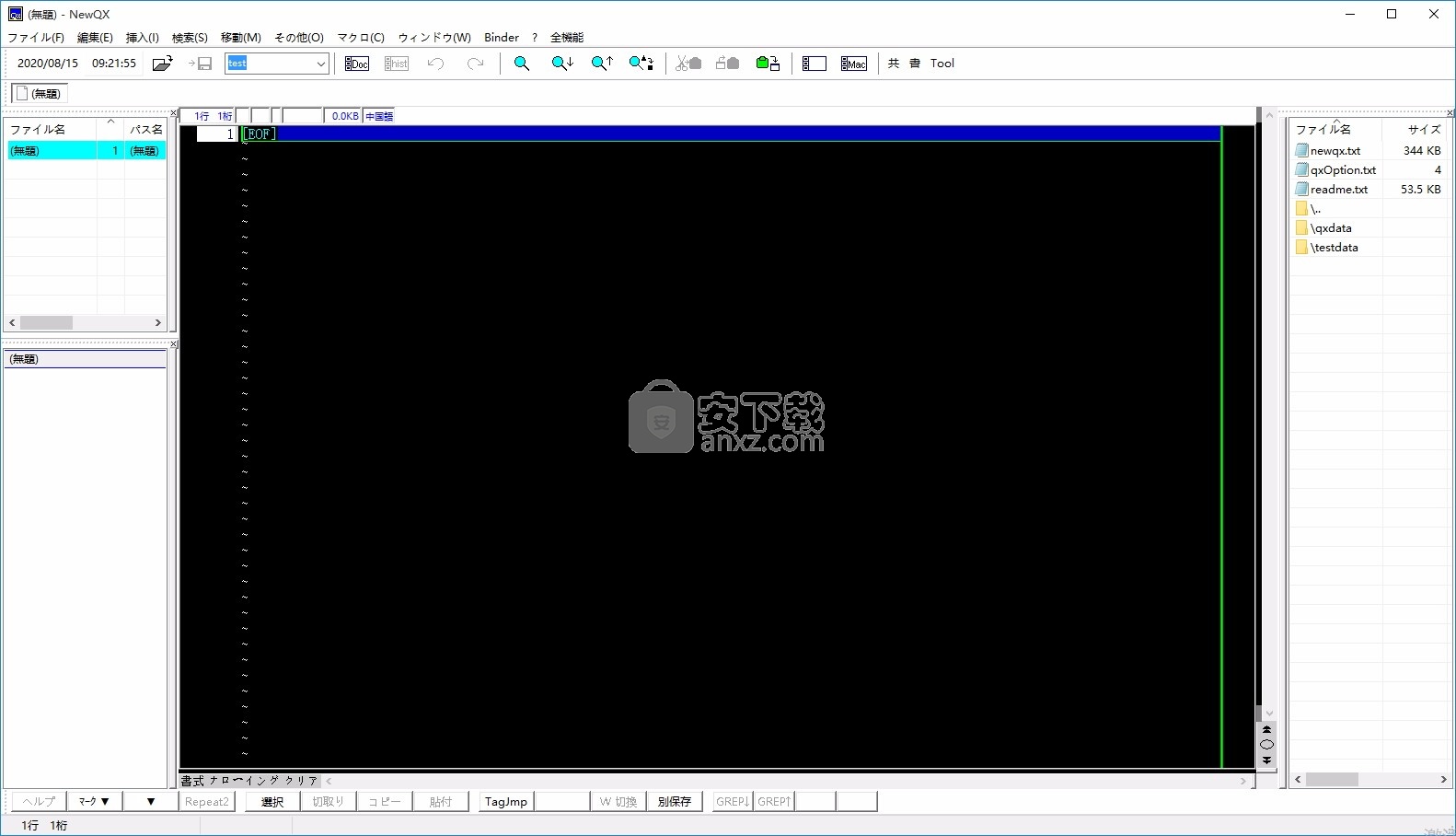This screenshot has width=1456, height=836.
Task: Select the (無題) document tab
Action: (39, 93)
